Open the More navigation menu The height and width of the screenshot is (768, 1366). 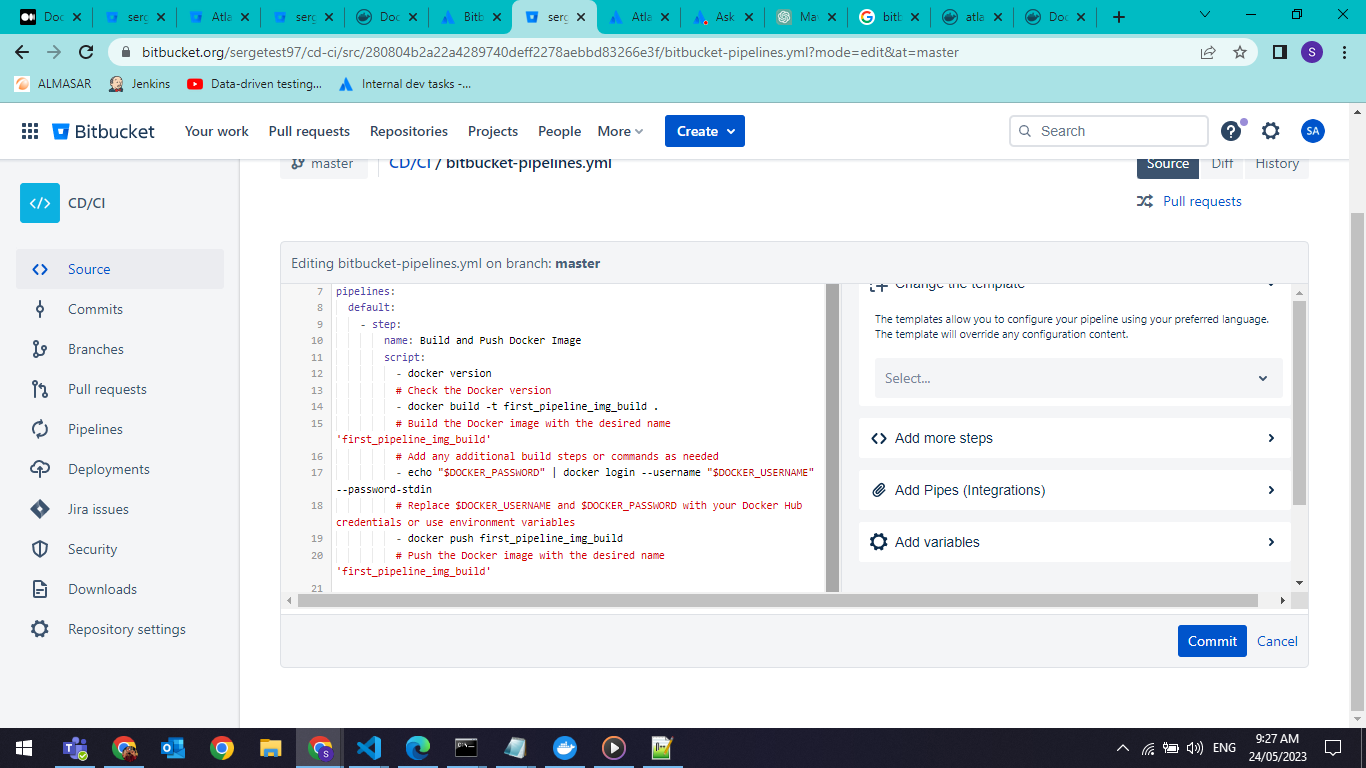click(x=620, y=131)
